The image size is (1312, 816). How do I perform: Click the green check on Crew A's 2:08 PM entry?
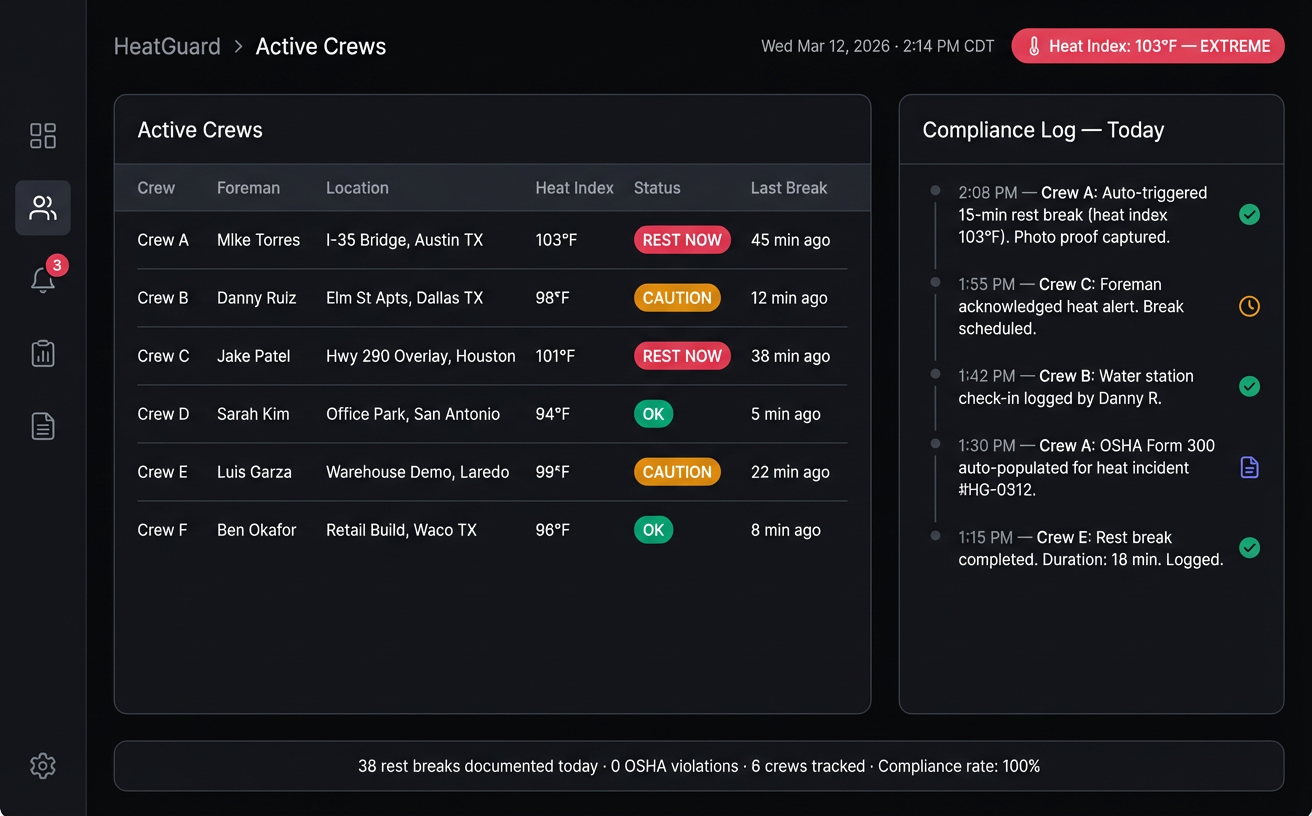coord(1249,214)
